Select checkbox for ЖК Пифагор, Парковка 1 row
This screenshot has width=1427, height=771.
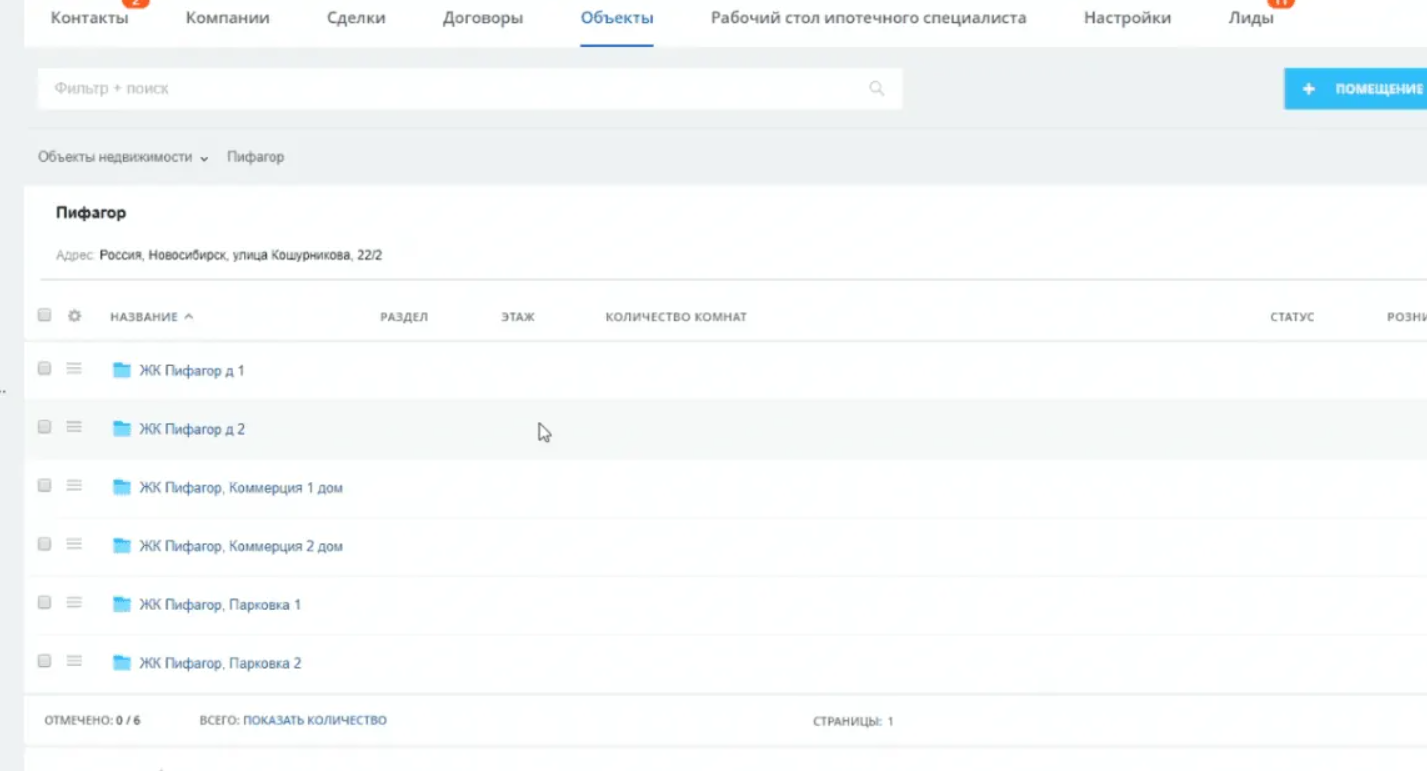click(44, 603)
